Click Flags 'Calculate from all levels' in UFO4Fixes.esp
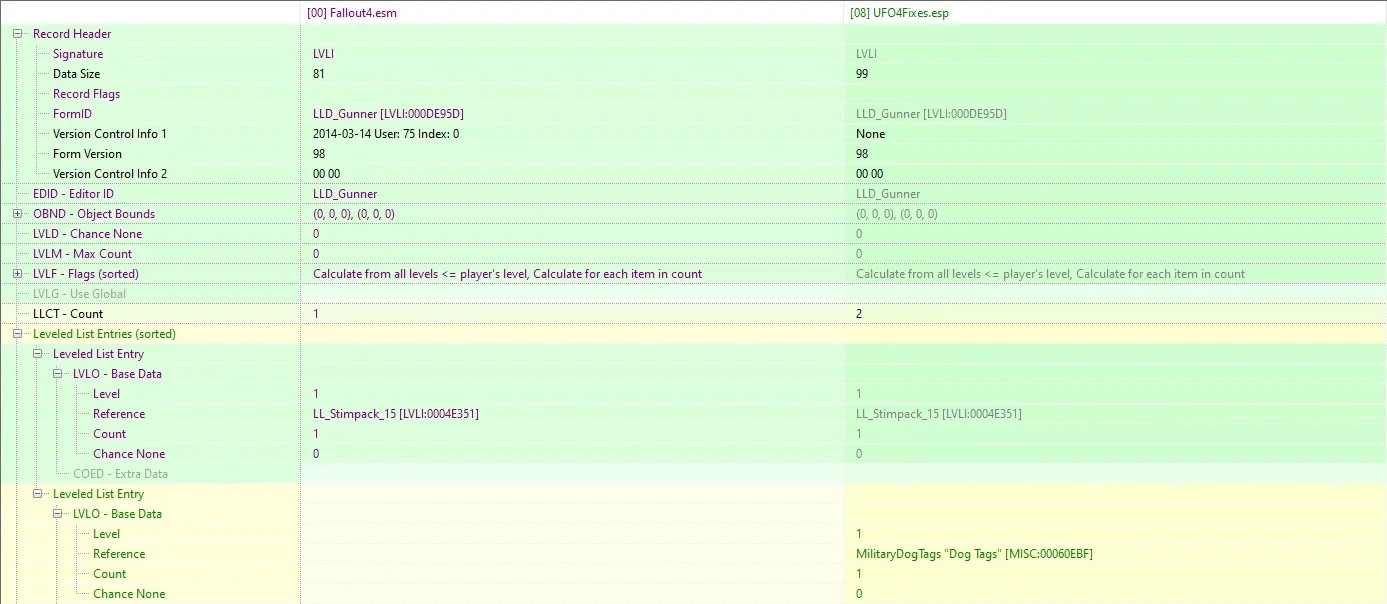 pos(1050,274)
